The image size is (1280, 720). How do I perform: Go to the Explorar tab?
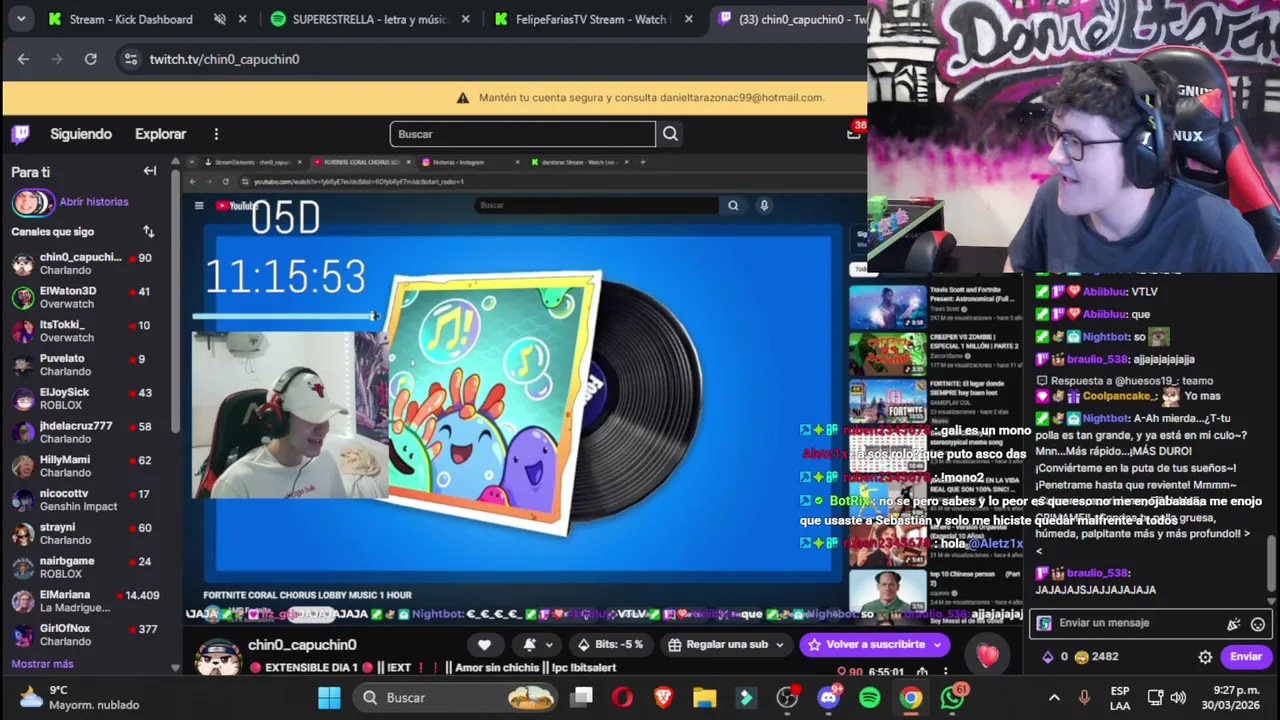[161, 134]
